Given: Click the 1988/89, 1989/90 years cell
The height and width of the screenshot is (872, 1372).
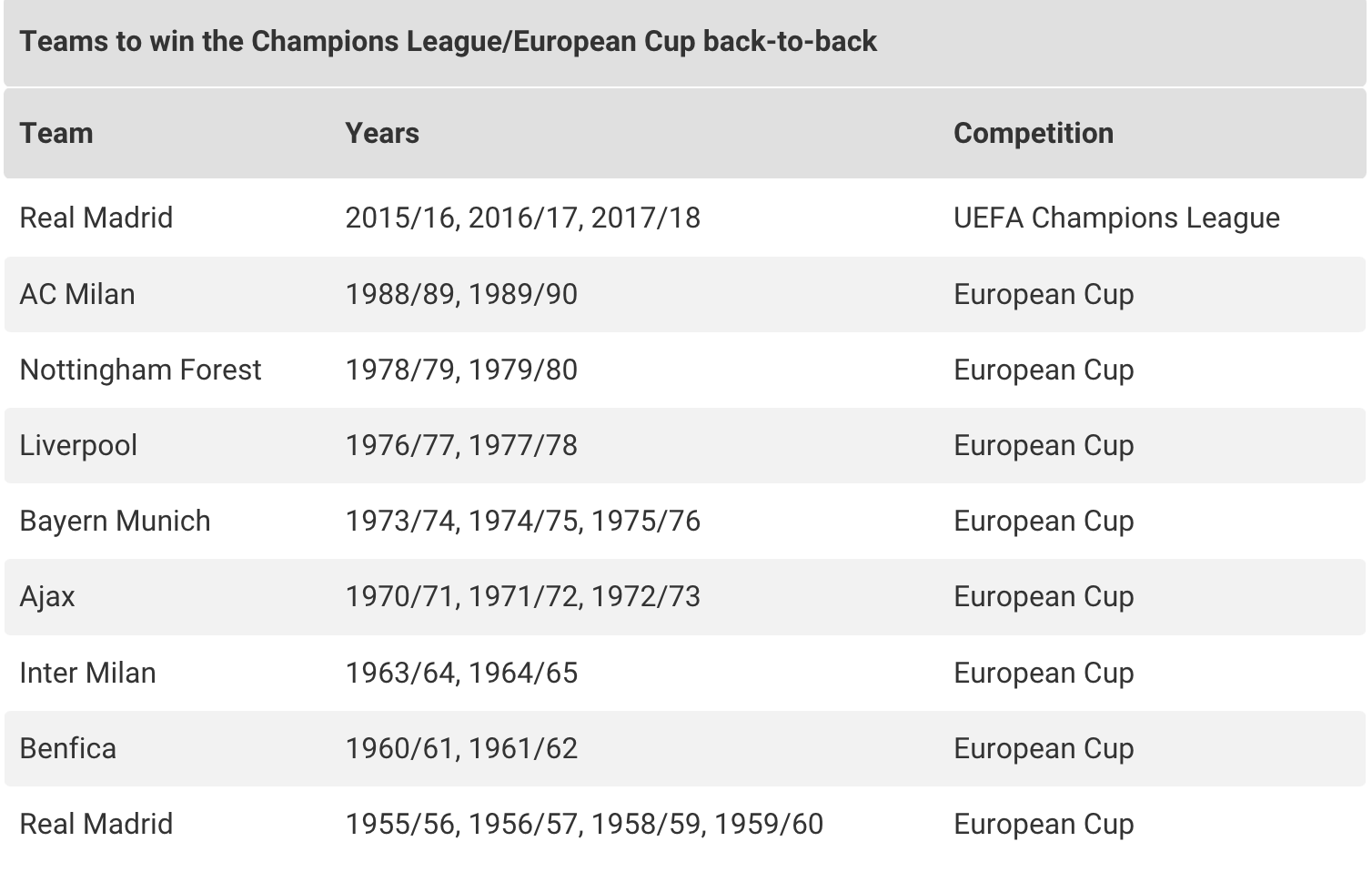Looking at the screenshot, I should click(x=461, y=294).
